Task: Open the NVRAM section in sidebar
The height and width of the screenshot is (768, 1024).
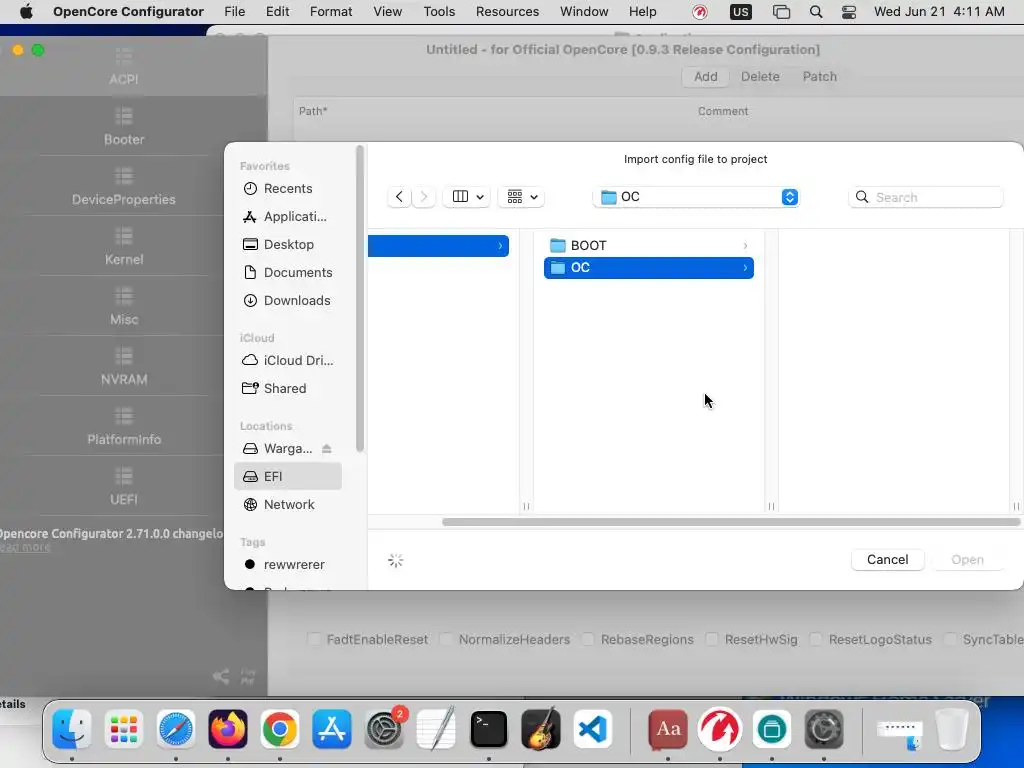Action: pos(123,367)
